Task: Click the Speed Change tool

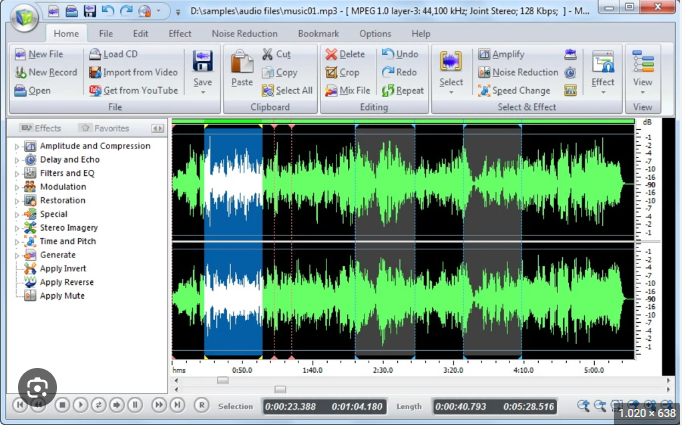Action: tap(513, 90)
